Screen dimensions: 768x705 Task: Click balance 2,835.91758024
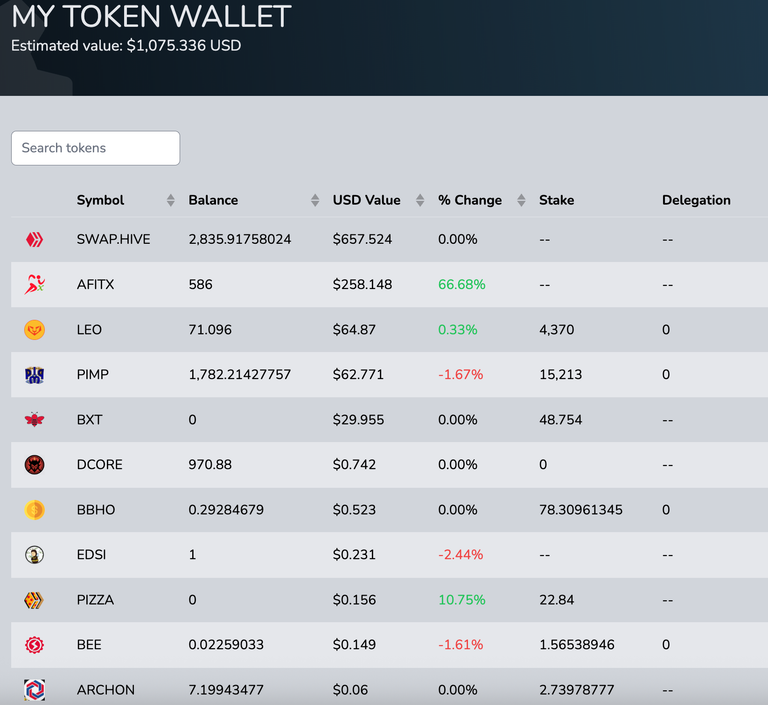point(240,240)
